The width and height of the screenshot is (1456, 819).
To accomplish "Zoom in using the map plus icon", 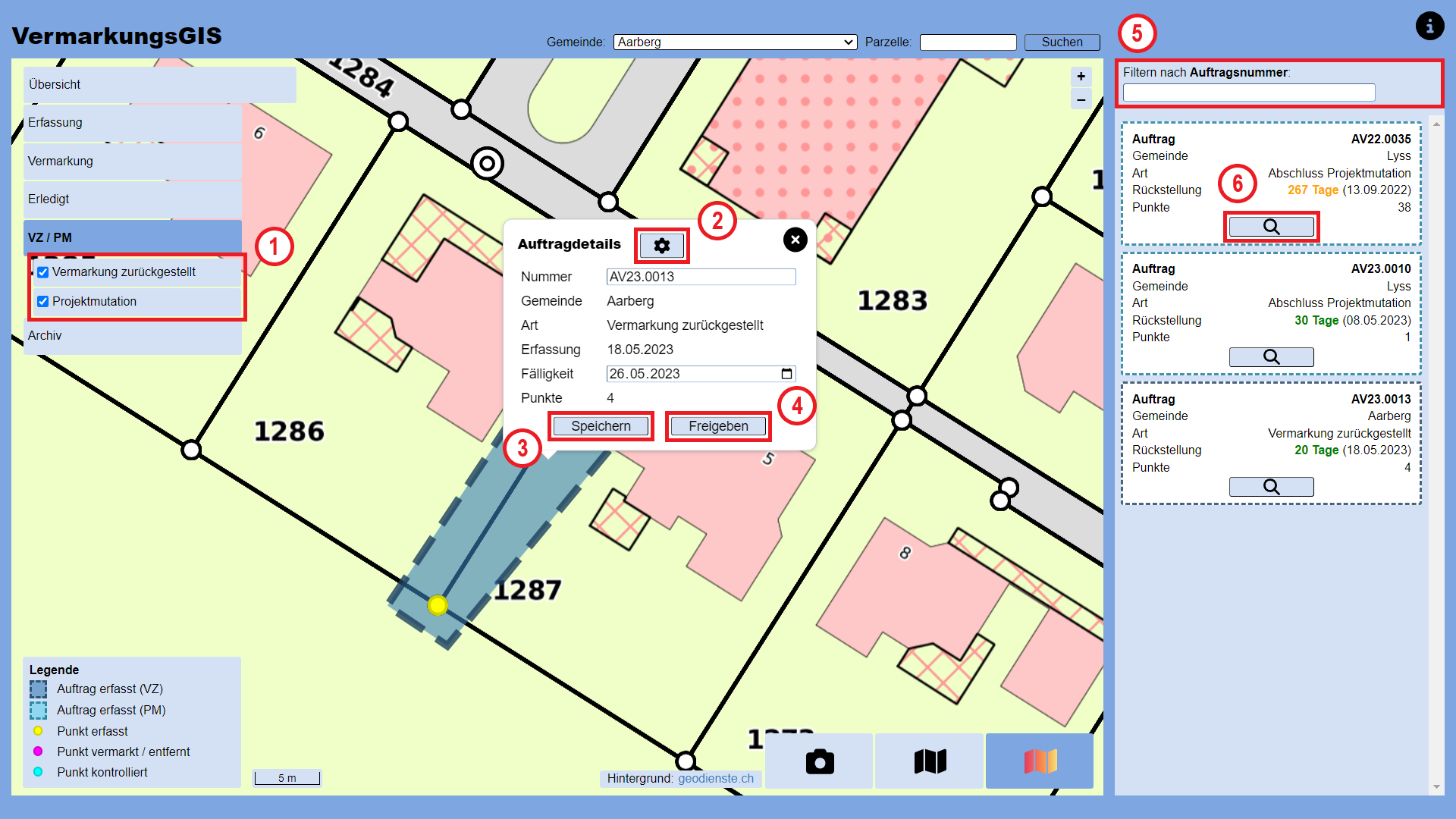I will (1081, 76).
